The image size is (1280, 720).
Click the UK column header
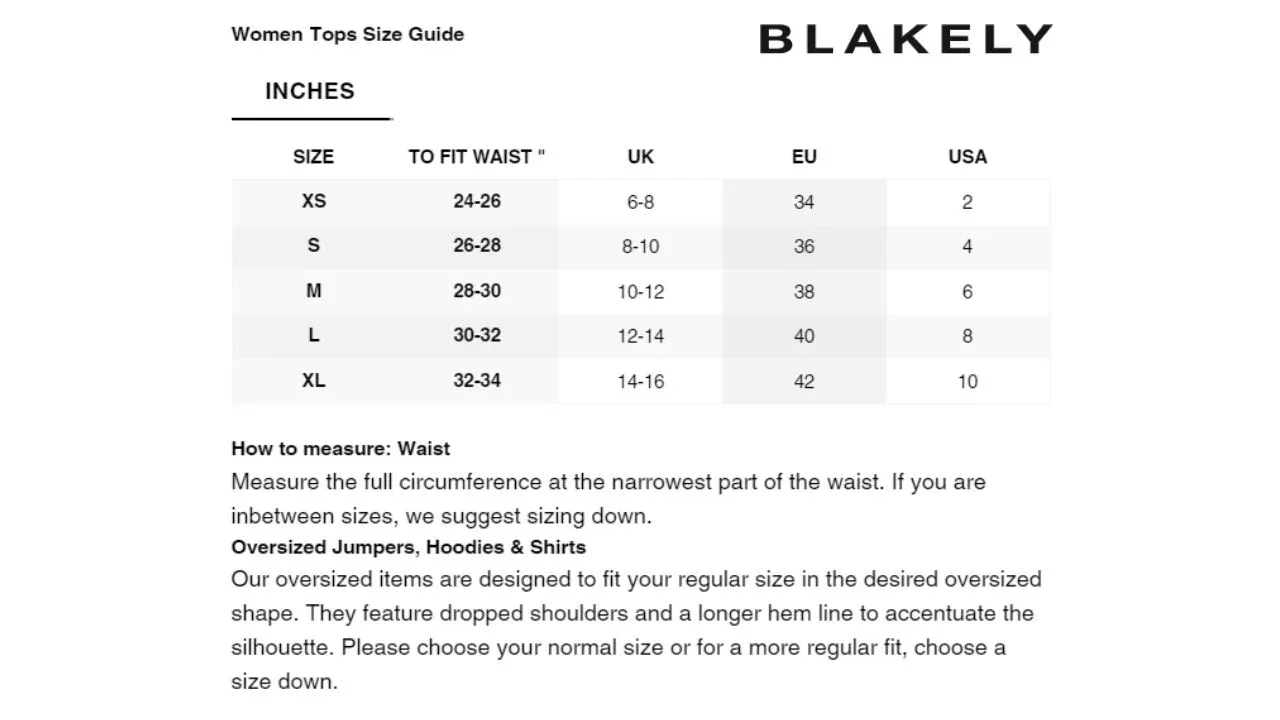[x=640, y=157]
